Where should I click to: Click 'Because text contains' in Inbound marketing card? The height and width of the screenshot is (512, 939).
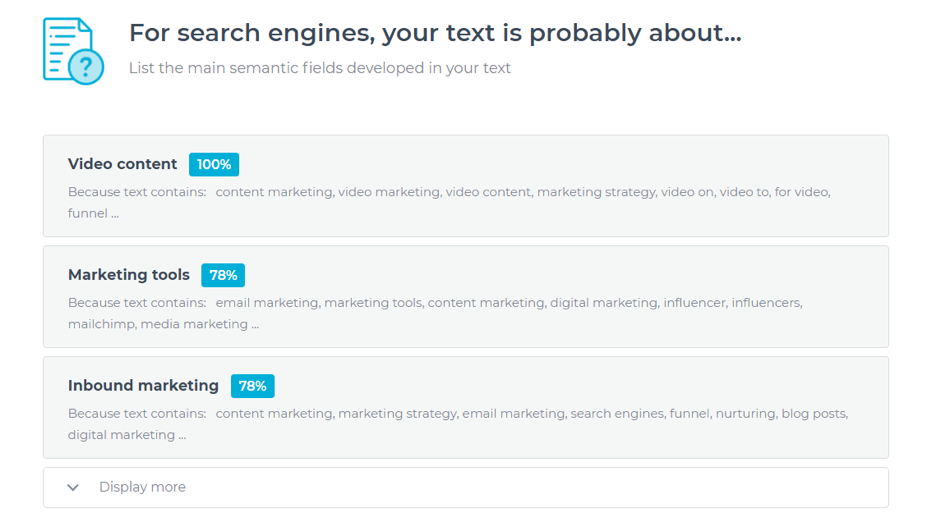pyautogui.click(x=137, y=414)
